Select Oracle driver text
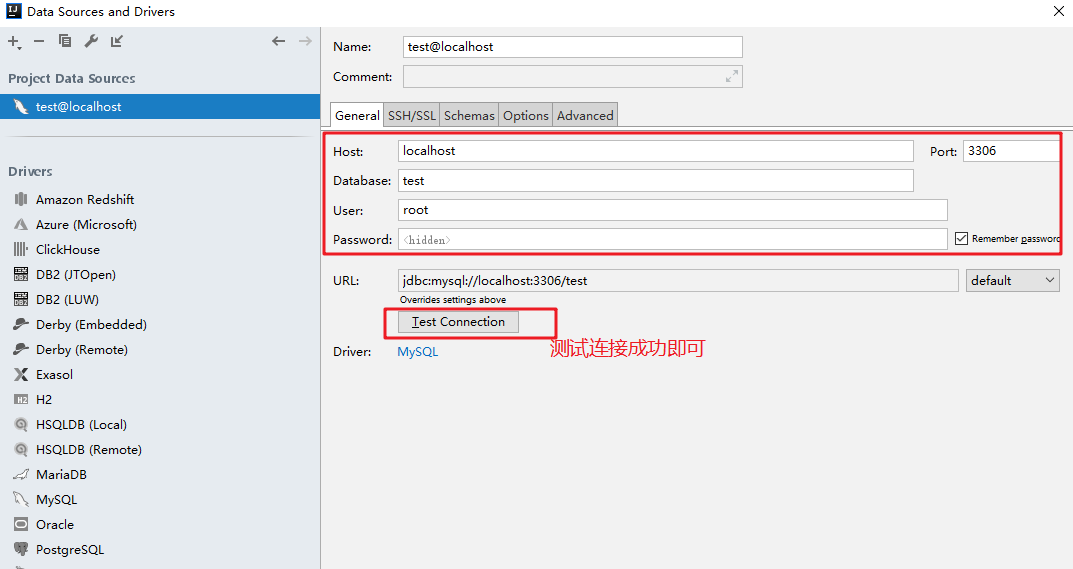The height and width of the screenshot is (569, 1073). click(x=55, y=524)
